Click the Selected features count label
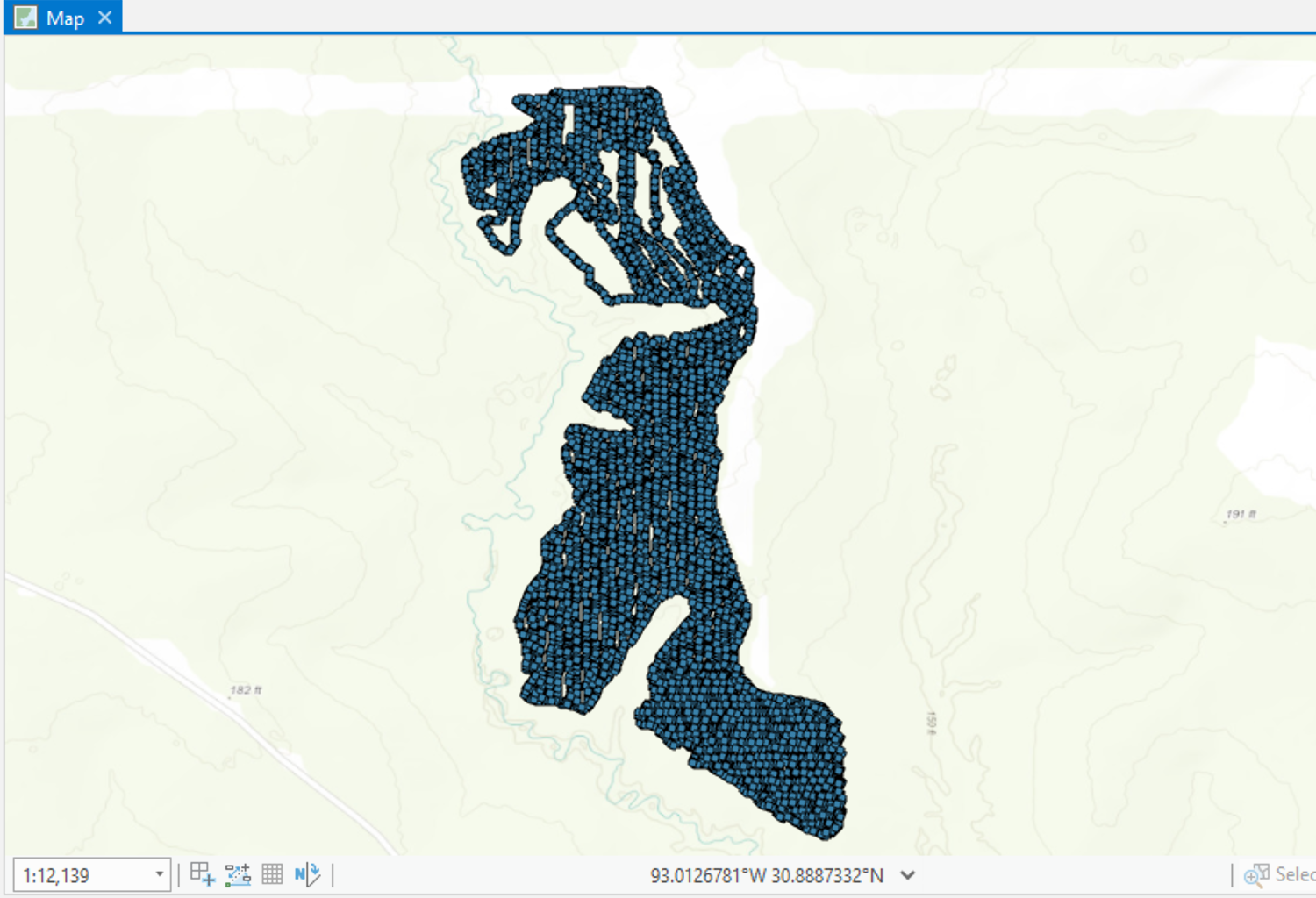 tap(1294, 874)
